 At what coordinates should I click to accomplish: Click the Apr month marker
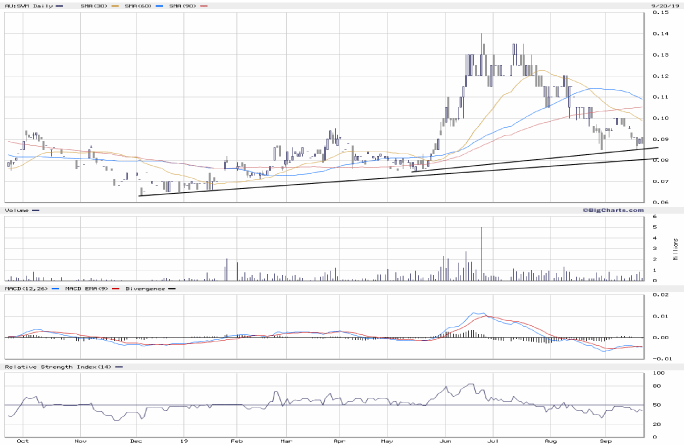pos(338,440)
